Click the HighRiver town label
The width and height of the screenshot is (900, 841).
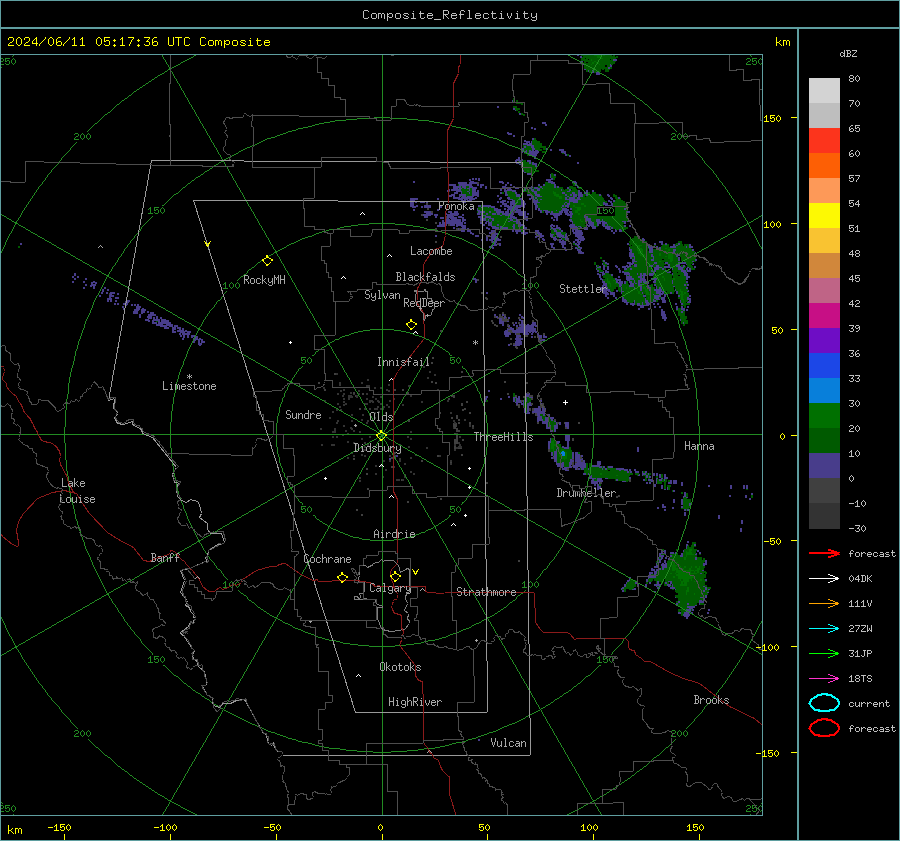pyautogui.click(x=415, y=702)
